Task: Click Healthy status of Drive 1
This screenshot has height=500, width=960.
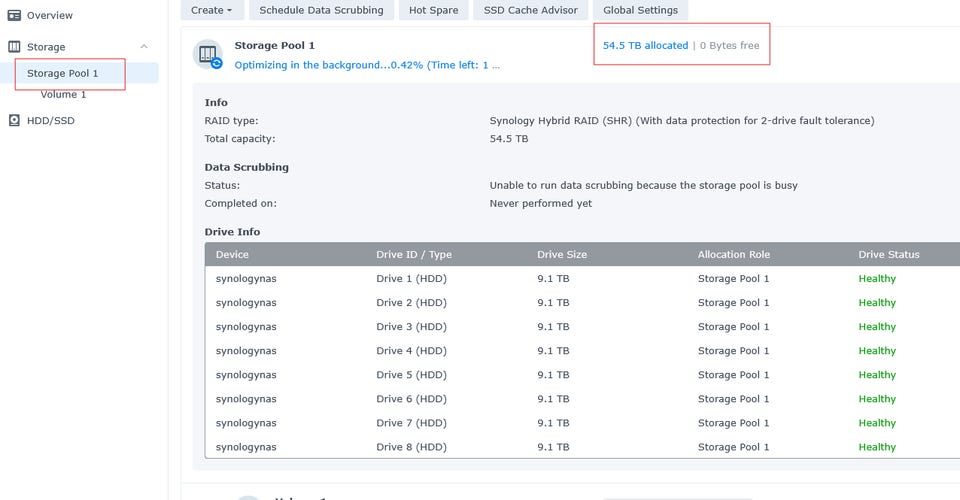Action: [877, 278]
